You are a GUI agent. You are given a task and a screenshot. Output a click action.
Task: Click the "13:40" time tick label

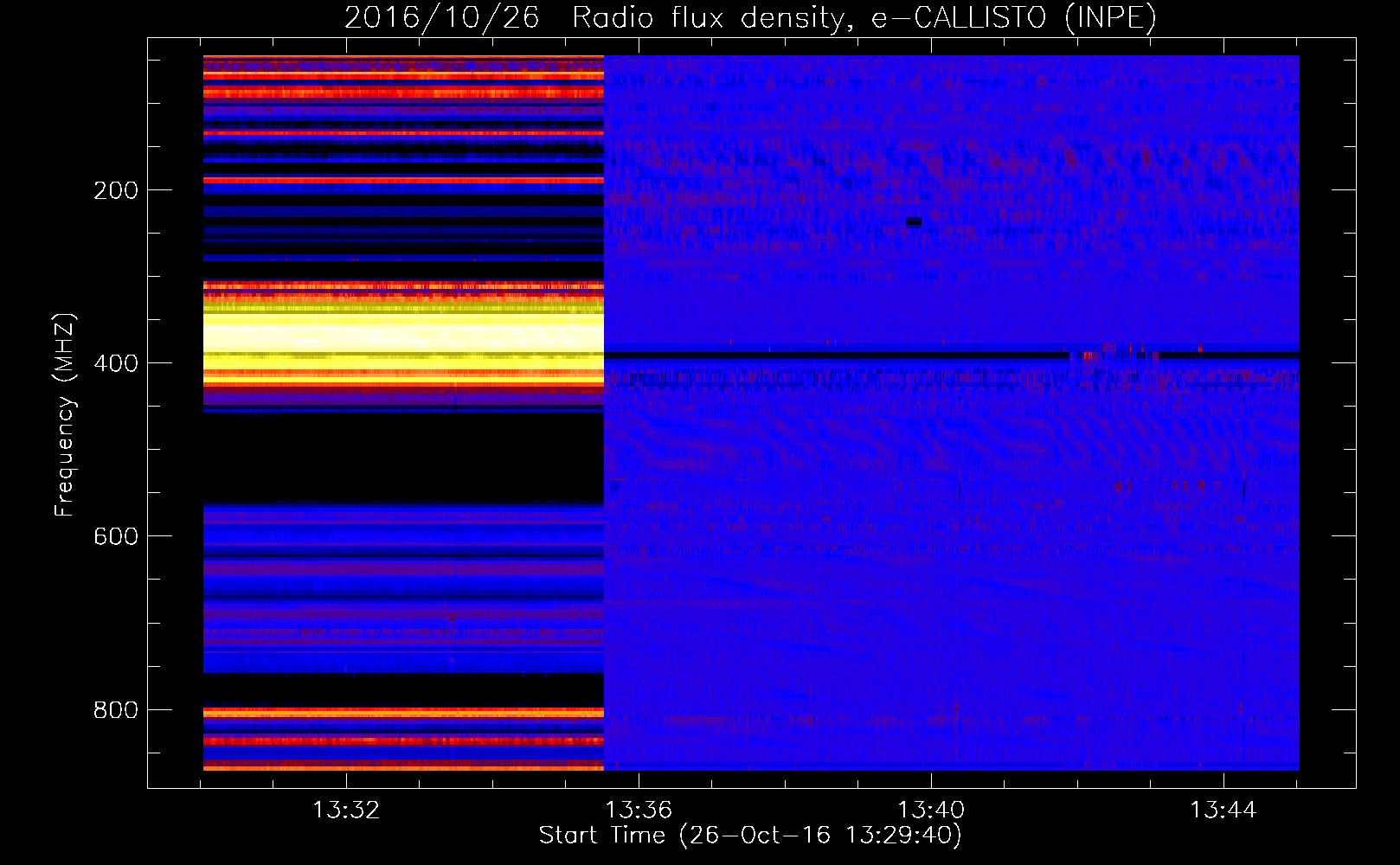click(x=931, y=811)
